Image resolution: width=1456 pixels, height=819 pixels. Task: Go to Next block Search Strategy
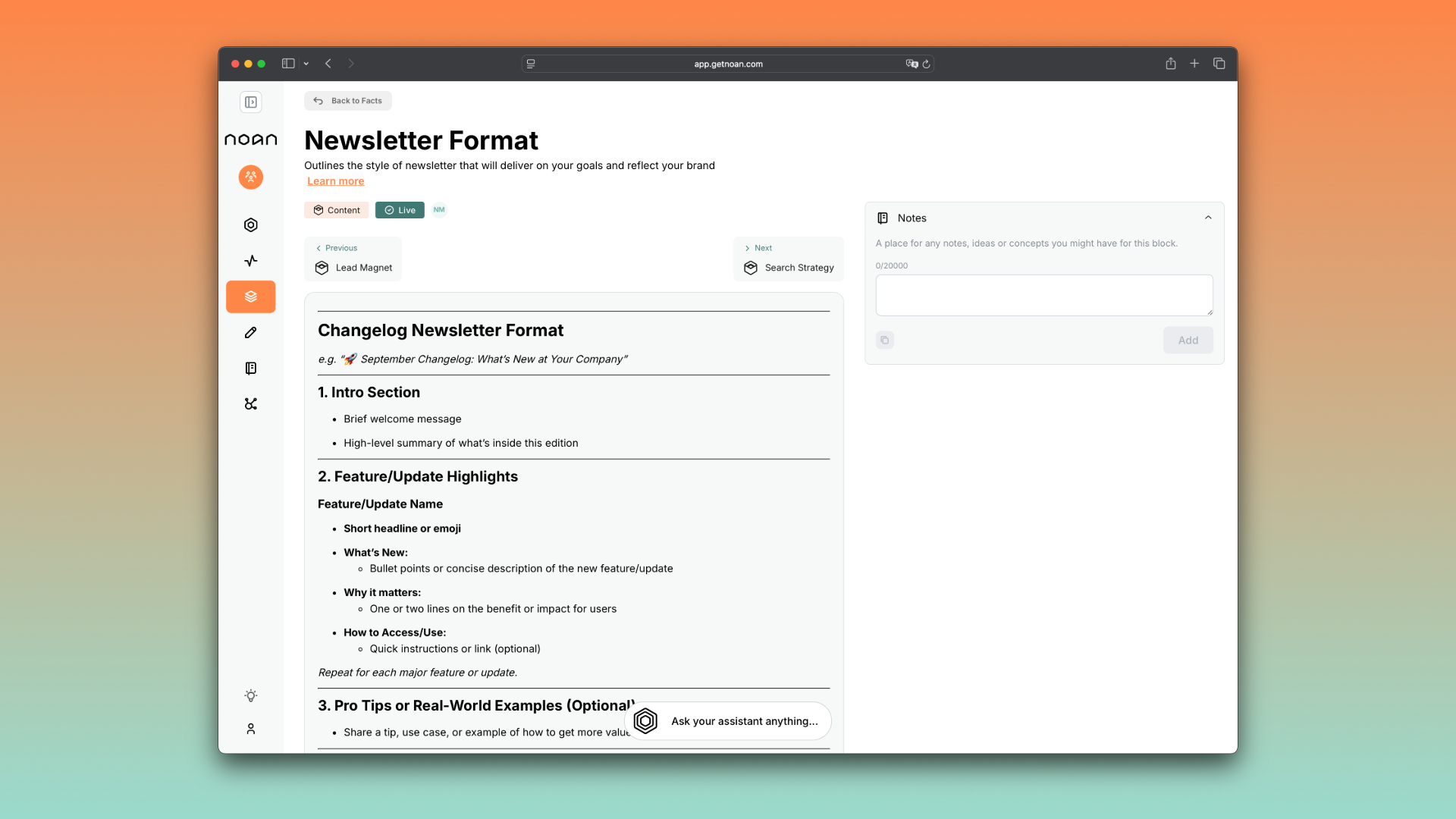click(x=789, y=259)
